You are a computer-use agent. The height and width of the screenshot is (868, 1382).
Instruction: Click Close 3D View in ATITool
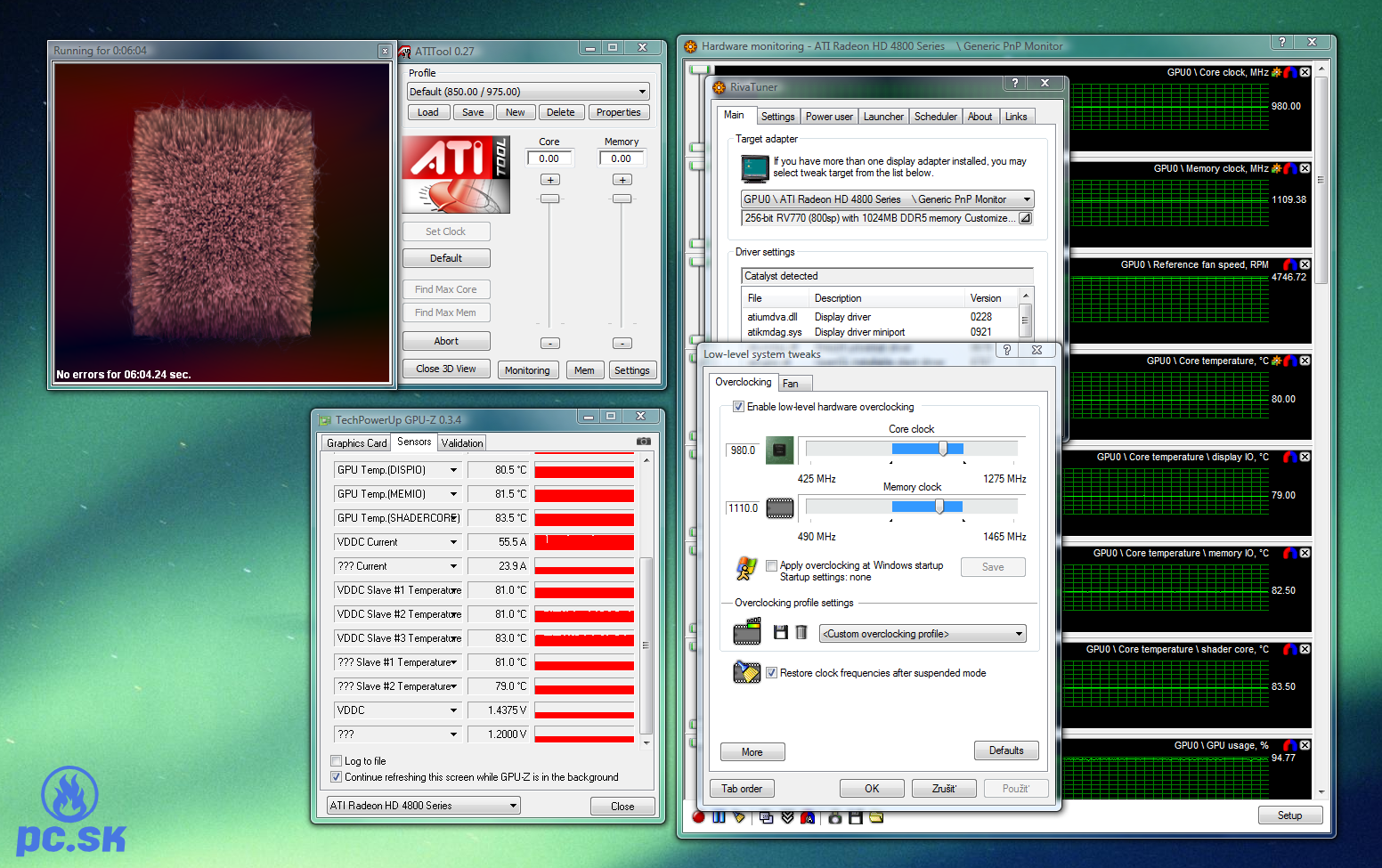tap(446, 369)
